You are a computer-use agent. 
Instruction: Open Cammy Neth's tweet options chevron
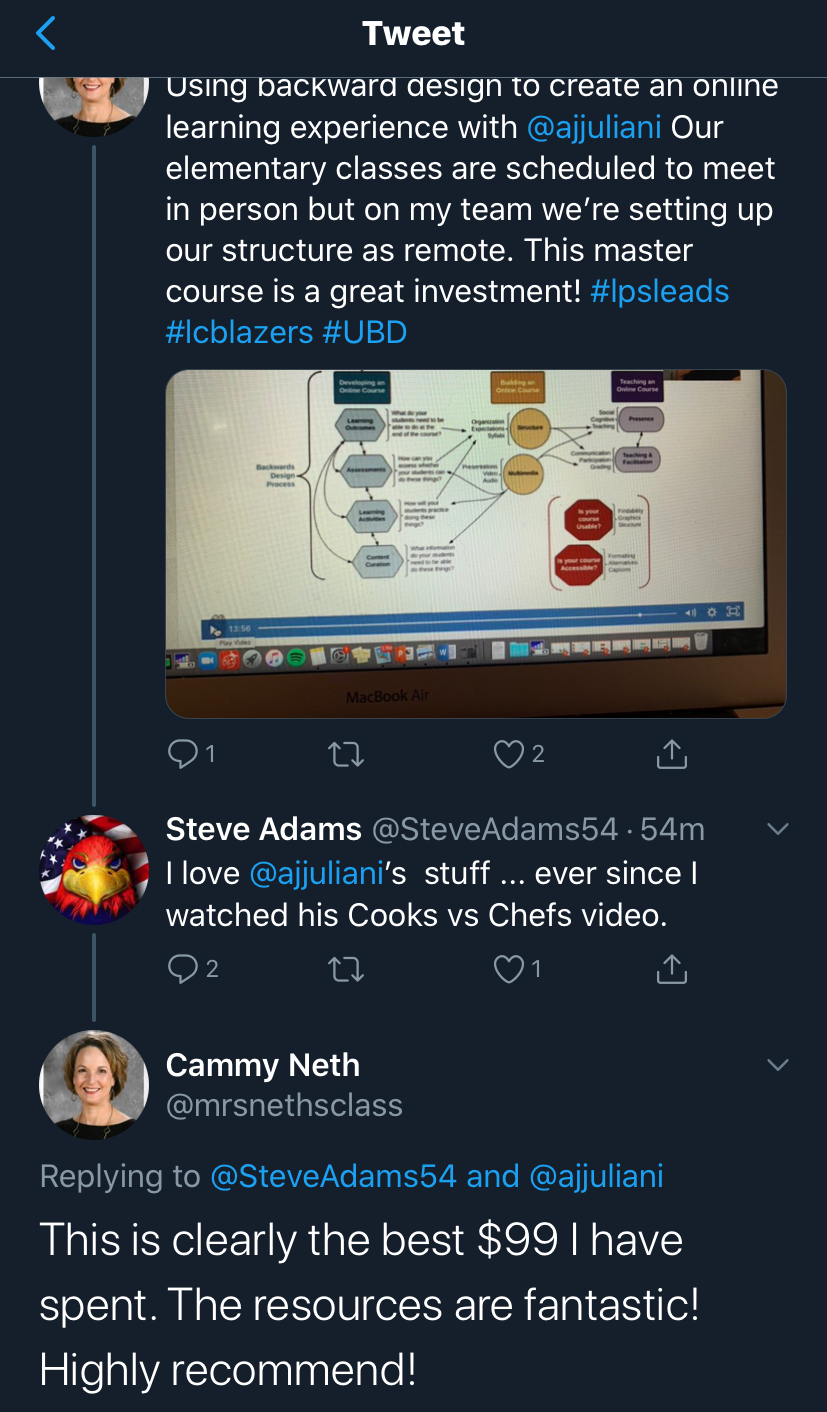(x=777, y=1065)
